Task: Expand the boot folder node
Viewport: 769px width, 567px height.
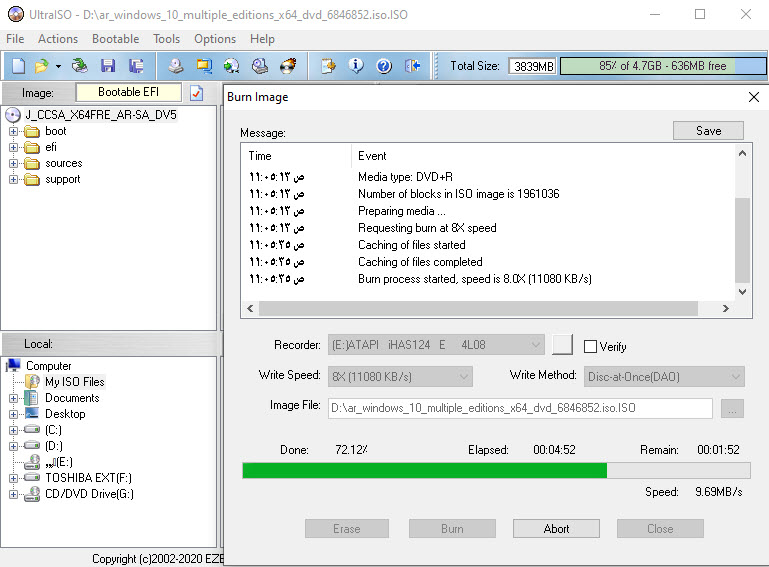Action: (13, 131)
